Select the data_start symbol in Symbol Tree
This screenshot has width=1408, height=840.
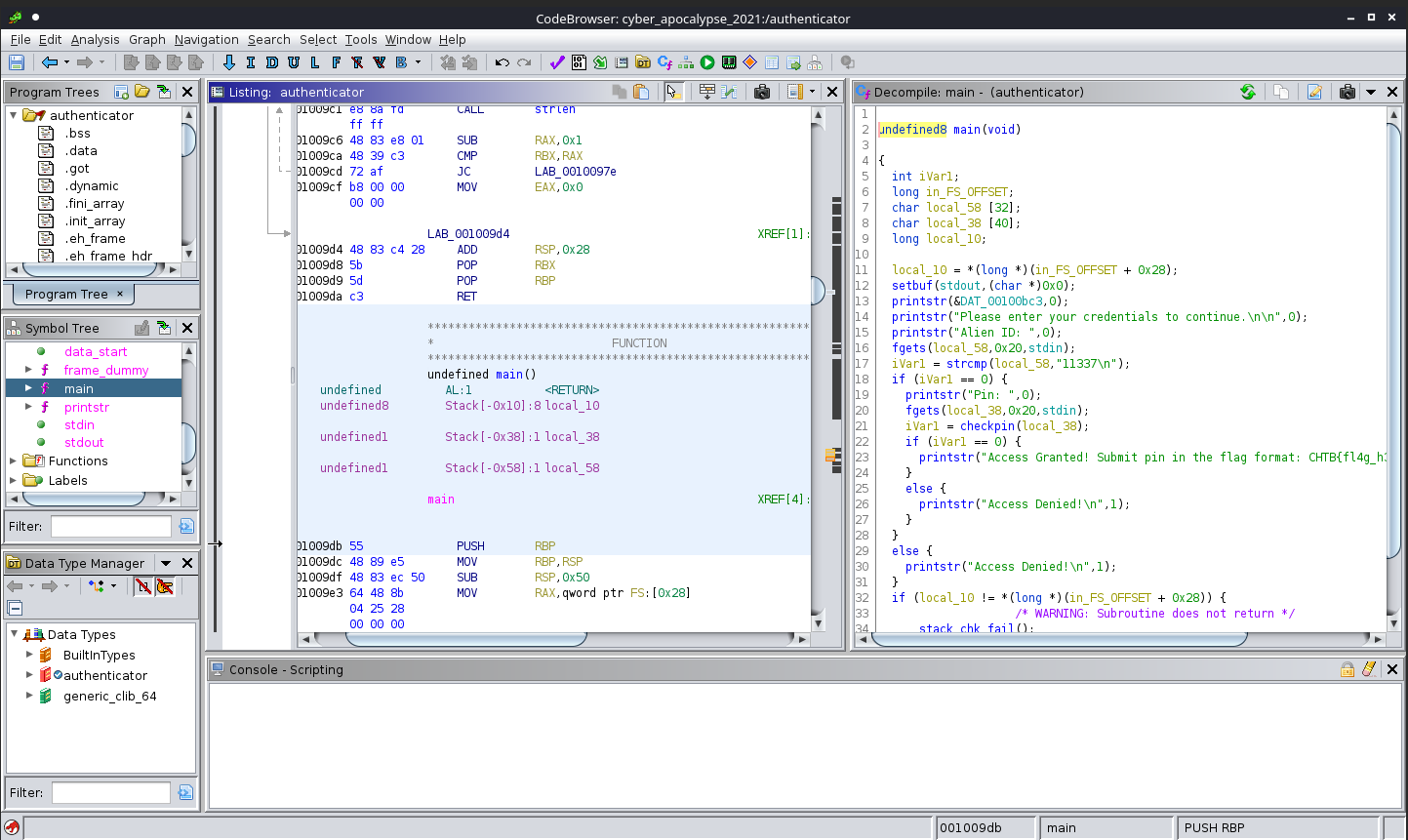pos(96,351)
